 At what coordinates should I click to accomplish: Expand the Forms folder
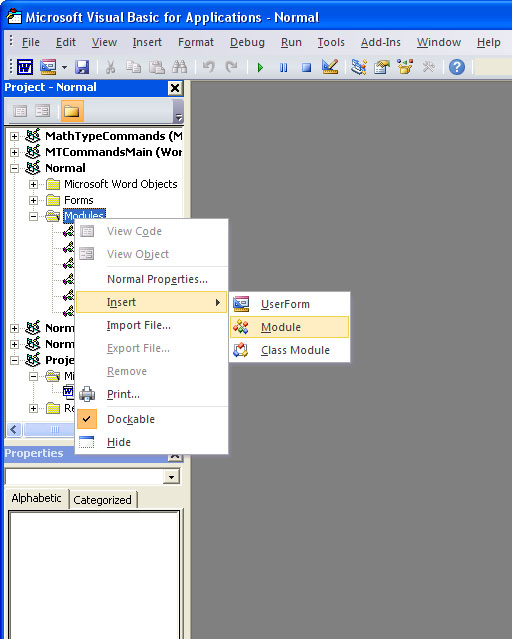(x=33, y=201)
